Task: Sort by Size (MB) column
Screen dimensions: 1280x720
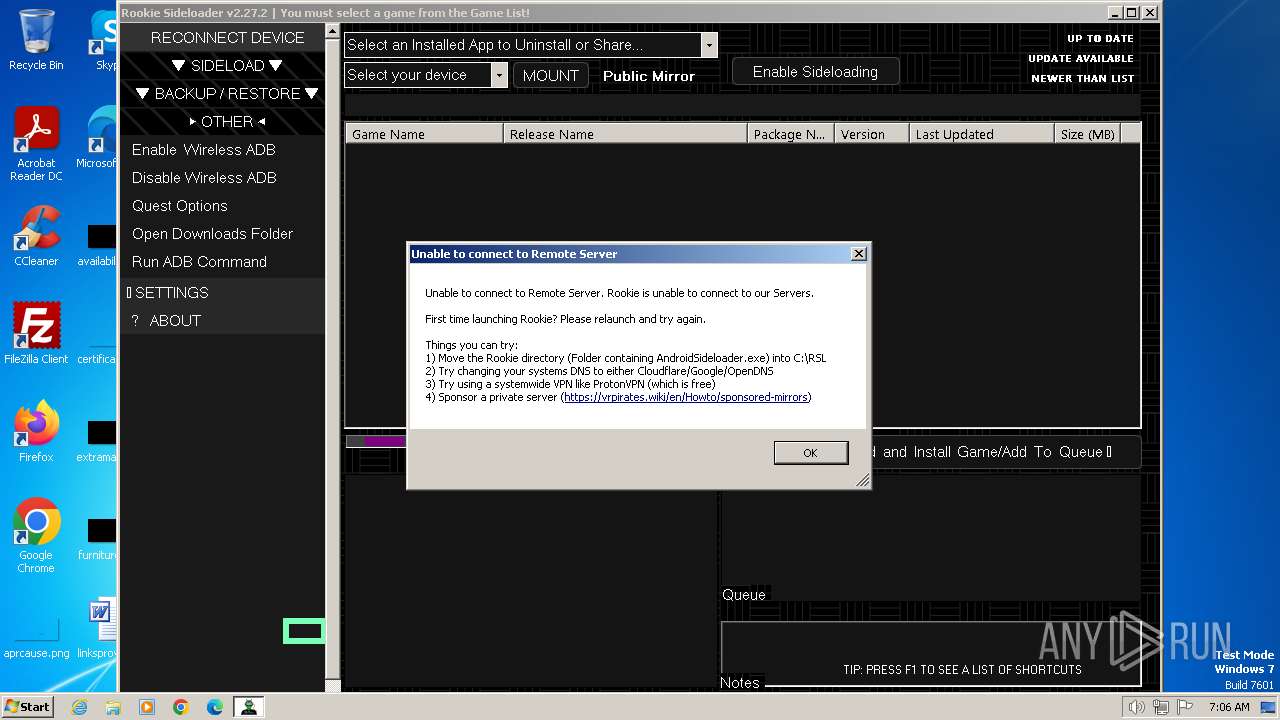Action: (x=1088, y=134)
